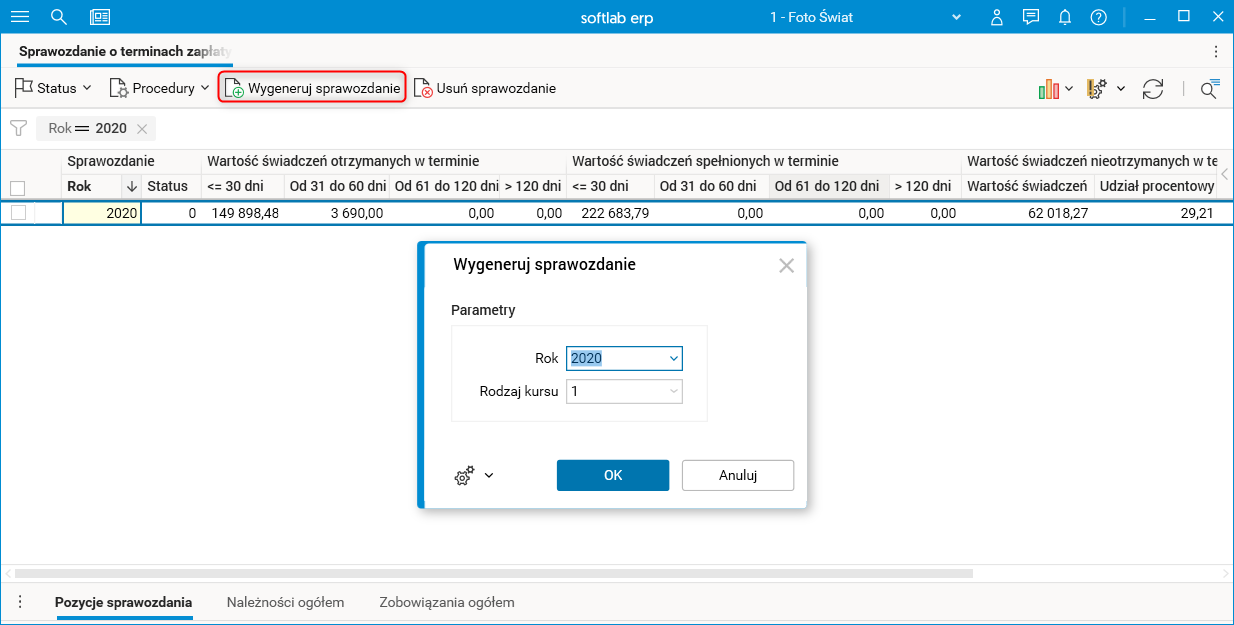Select company '1 - Foto Świat'
This screenshot has width=1234, height=625.
811,17
